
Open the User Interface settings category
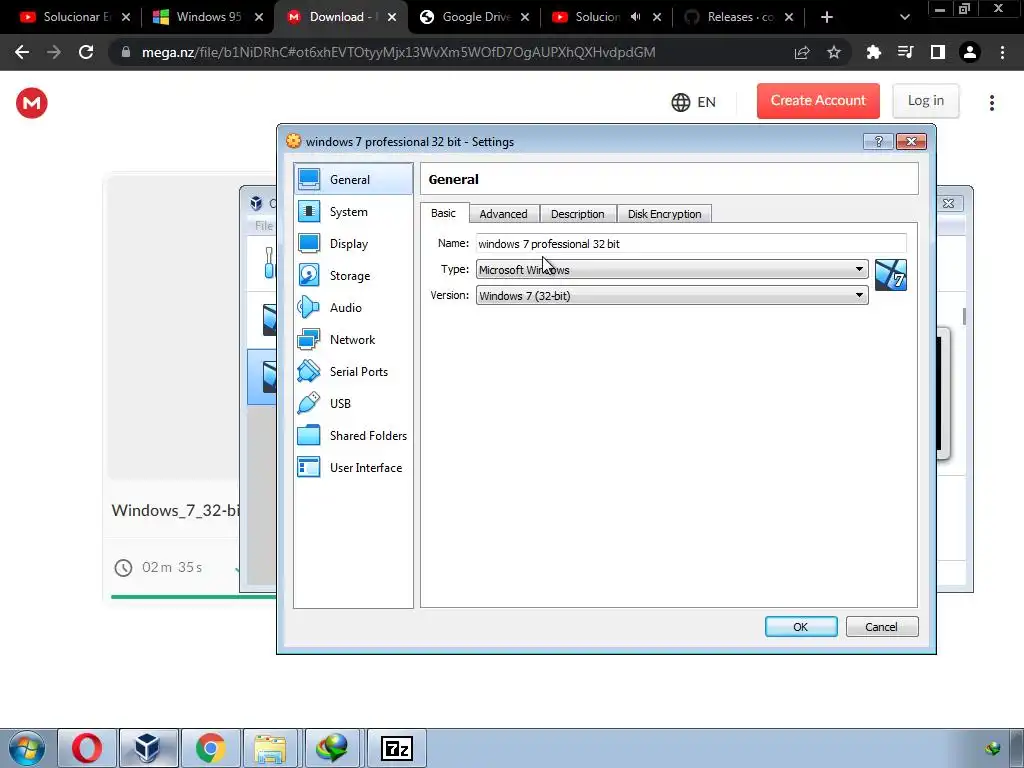pyautogui.click(x=353, y=468)
